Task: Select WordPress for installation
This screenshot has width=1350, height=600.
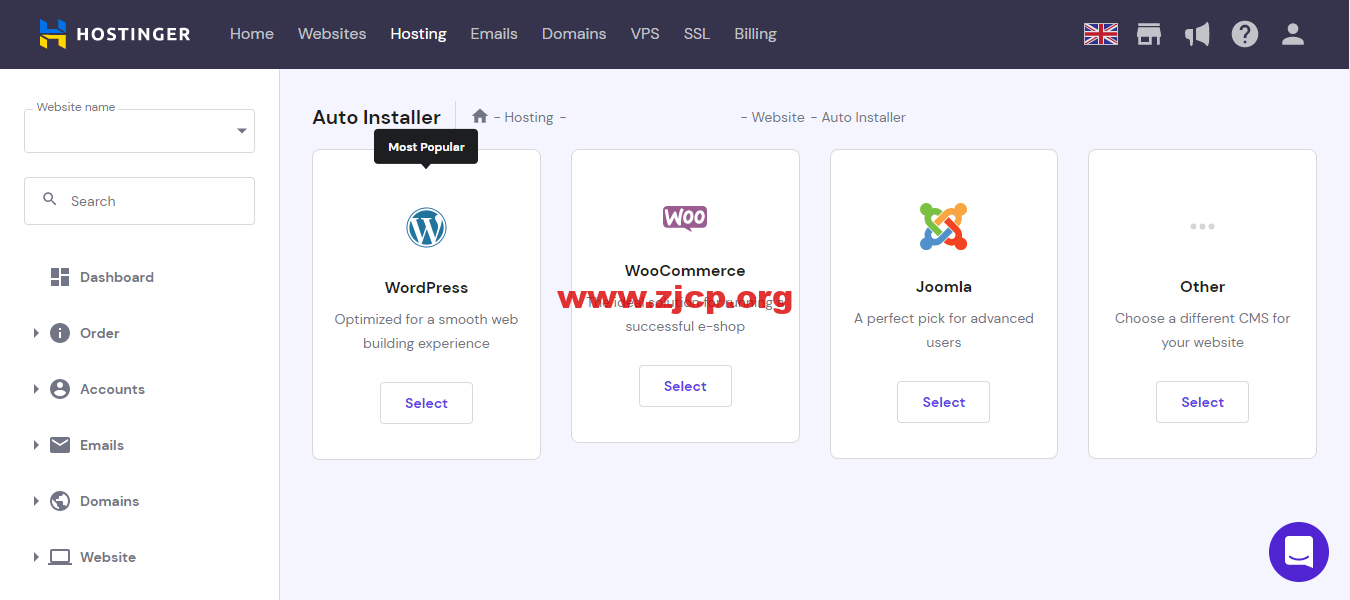Action: pyautogui.click(x=426, y=403)
